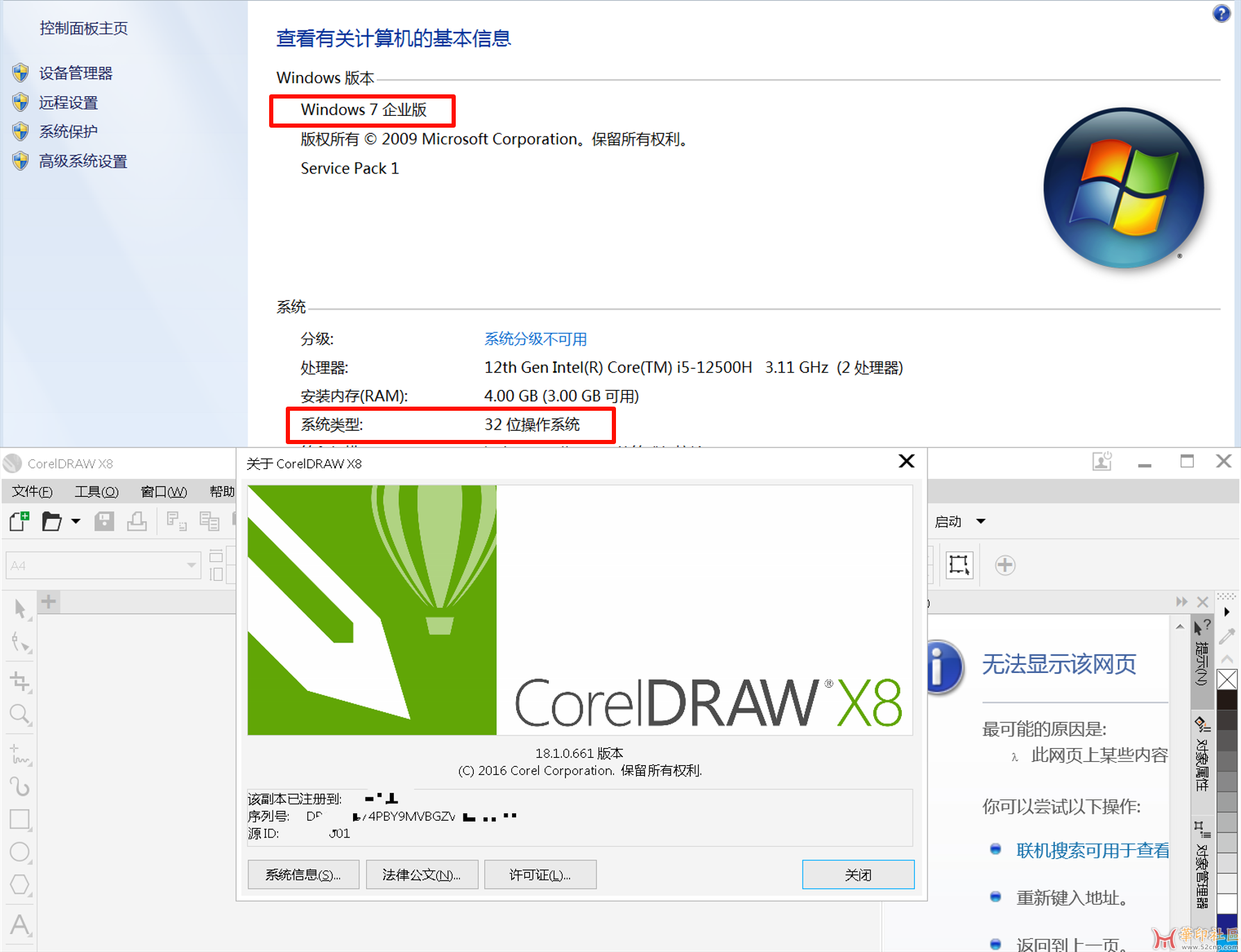Collapse the docker with double arrow
This screenshot has height=952, width=1241.
1181,602
